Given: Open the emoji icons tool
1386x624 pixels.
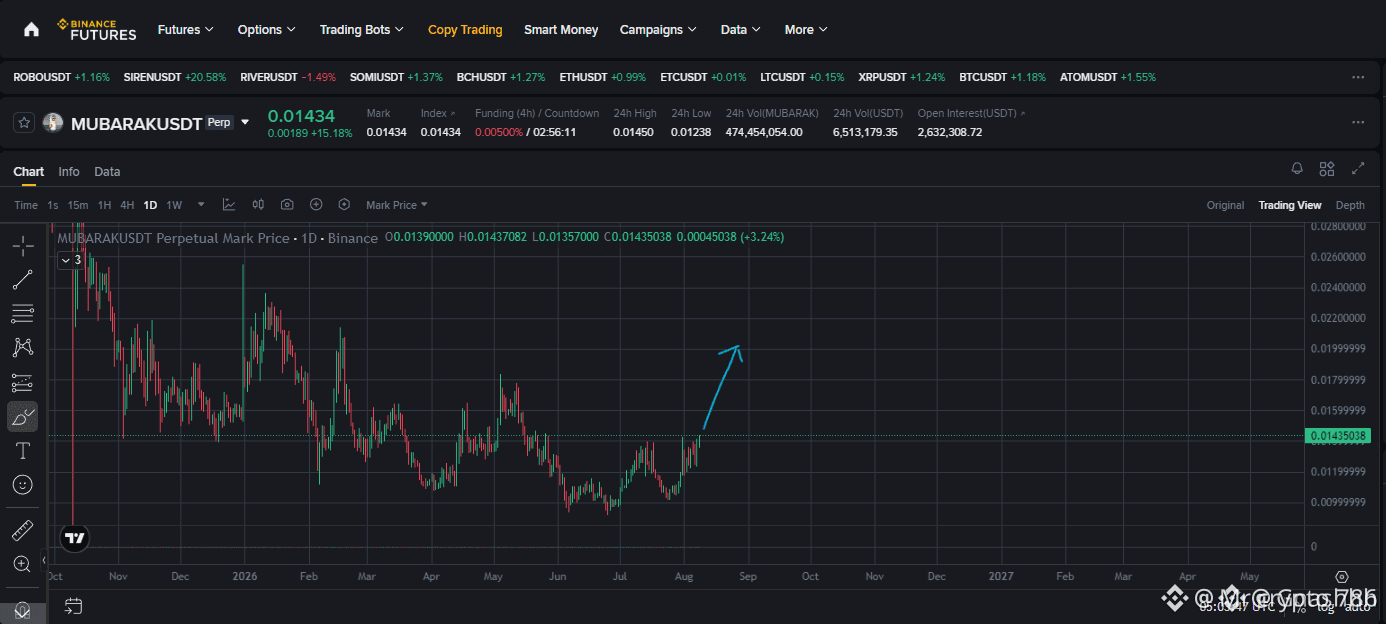Looking at the screenshot, I should pos(22,485).
